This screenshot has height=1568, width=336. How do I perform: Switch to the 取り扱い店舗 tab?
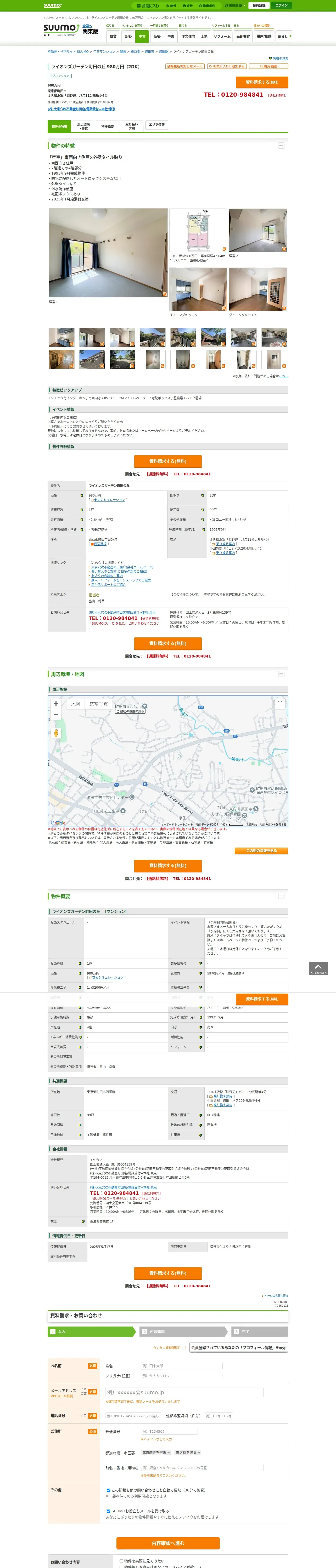[132, 126]
